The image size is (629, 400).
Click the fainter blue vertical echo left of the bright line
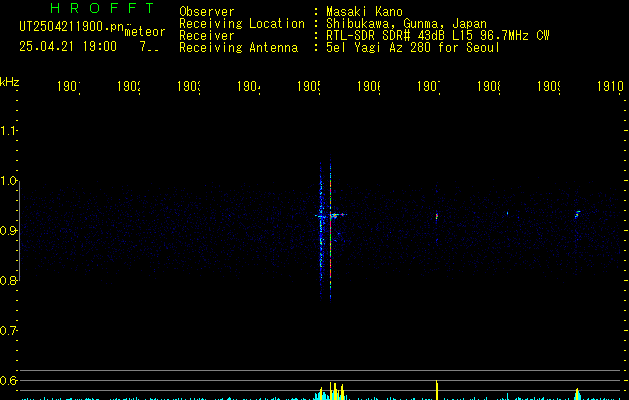321,231
